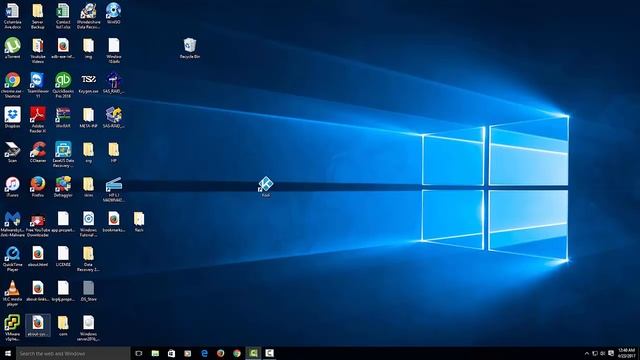Open the Firefox shortcut on the desktop
Viewport: 640px width, 360px height.
pos(38,187)
